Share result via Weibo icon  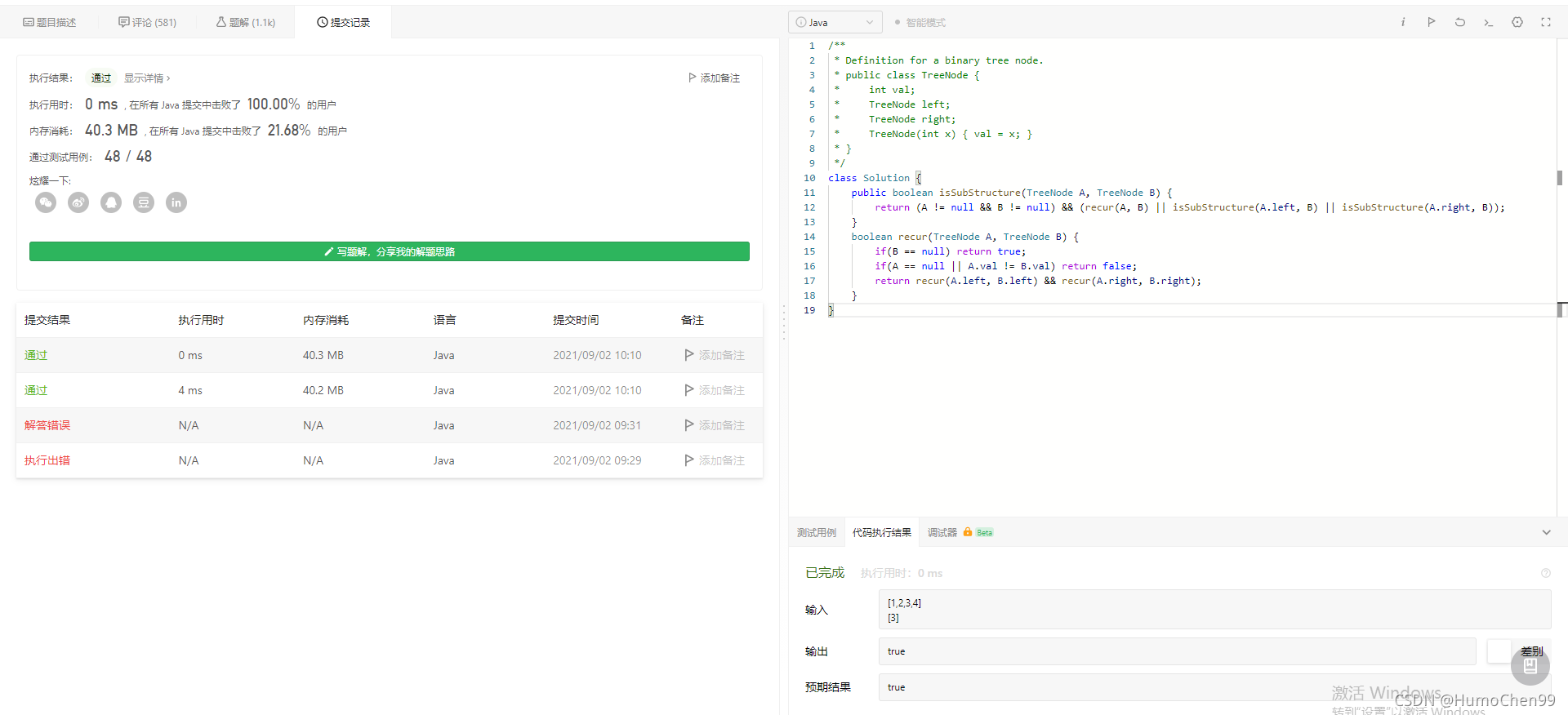(x=78, y=202)
